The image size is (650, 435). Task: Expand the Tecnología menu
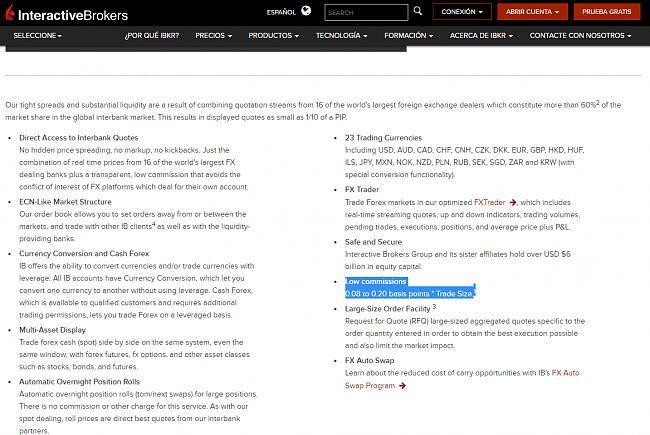pyautogui.click(x=342, y=36)
